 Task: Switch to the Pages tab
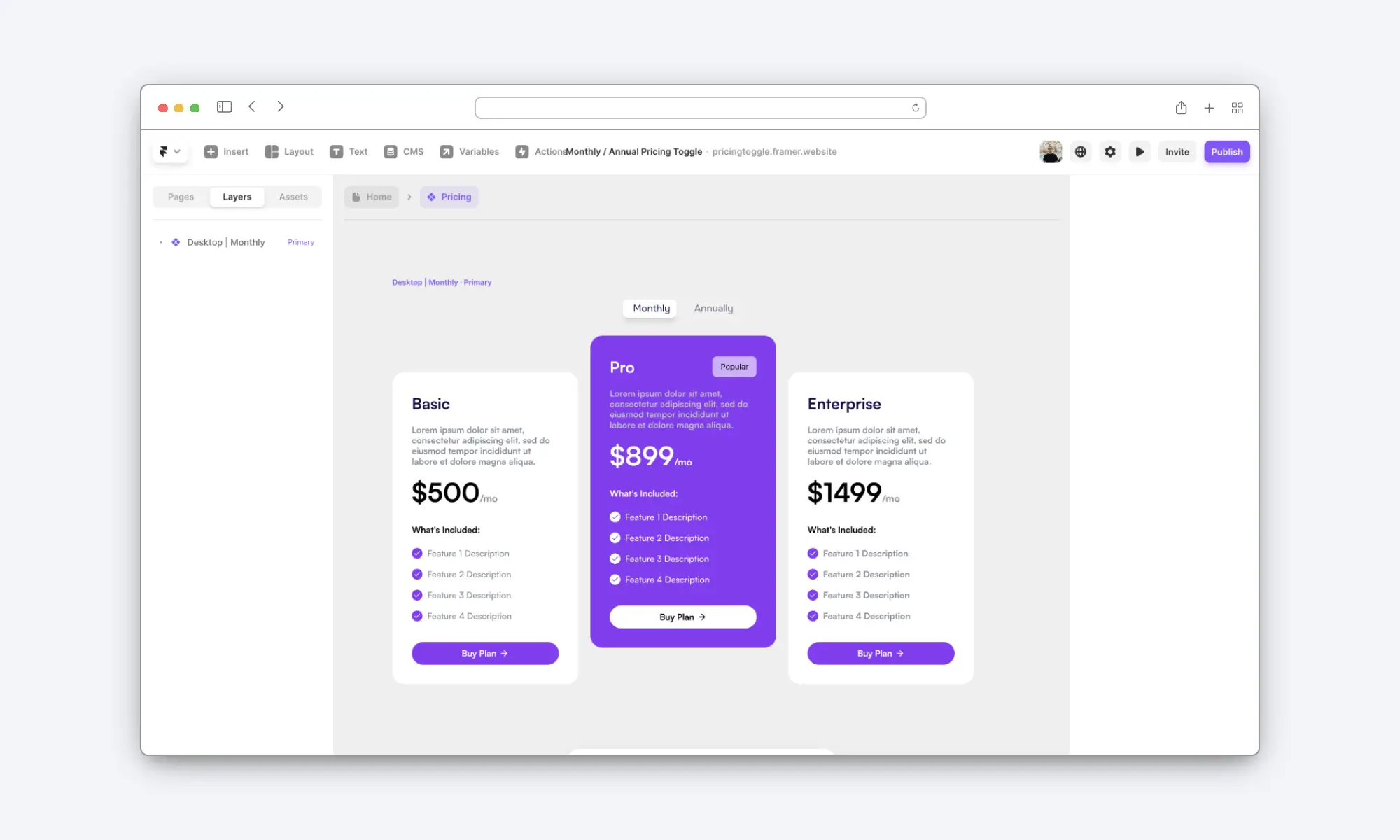(x=180, y=196)
